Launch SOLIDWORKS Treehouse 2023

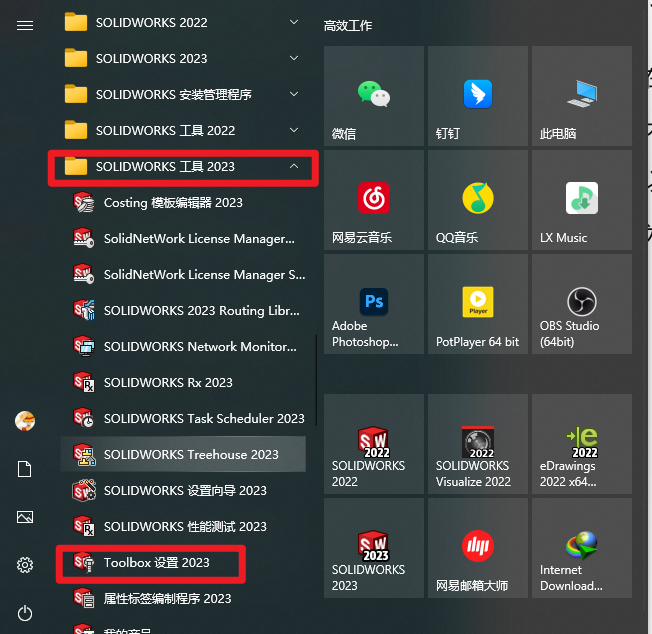pyautogui.click(x=183, y=454)
